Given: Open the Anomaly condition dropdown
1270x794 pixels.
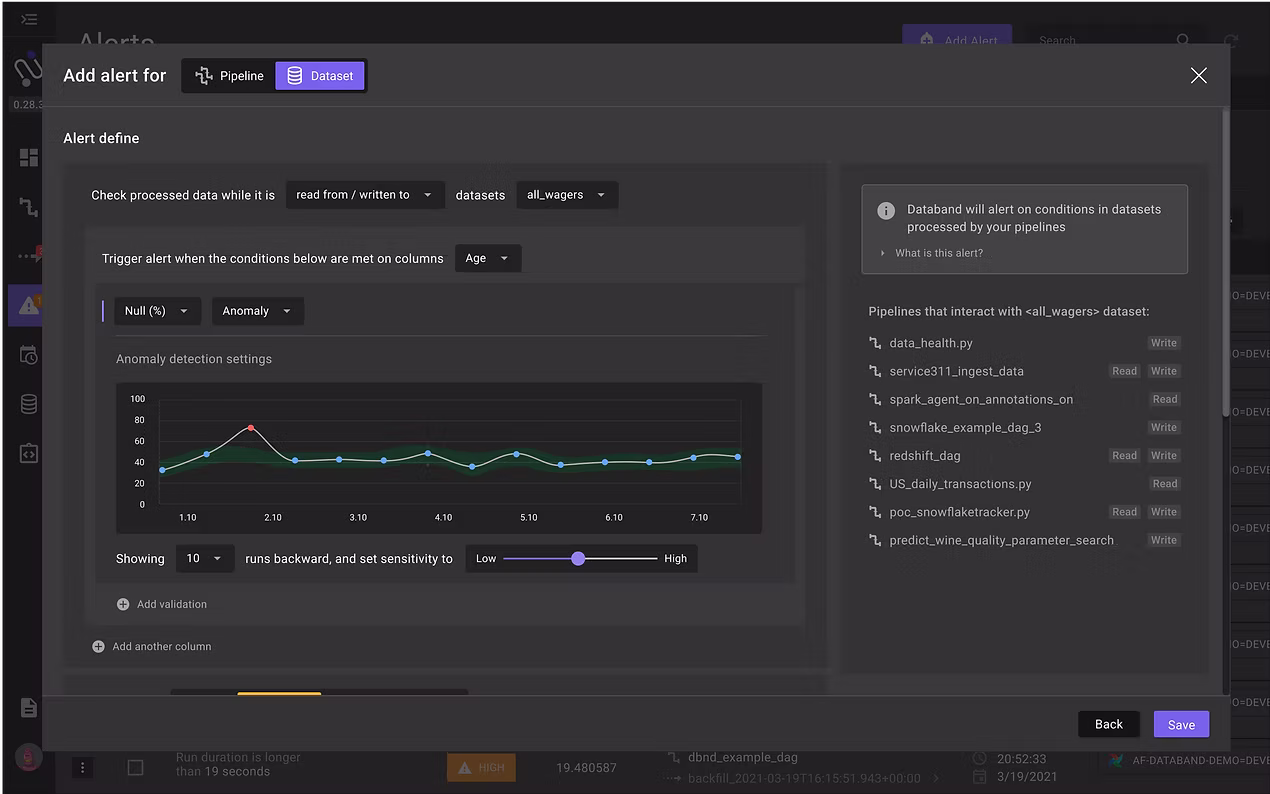Looking at the screenshot, I should coord(258,311).
